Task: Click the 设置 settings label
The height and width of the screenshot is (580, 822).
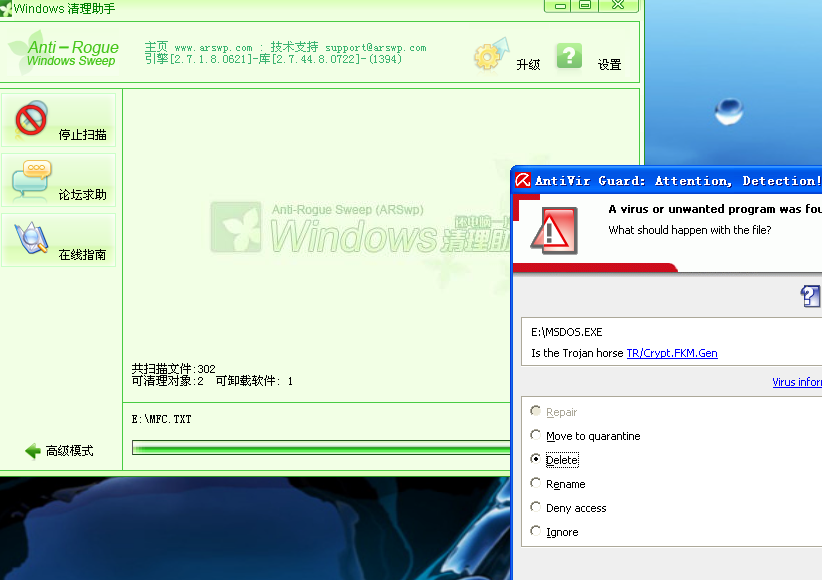Action: 609,65
